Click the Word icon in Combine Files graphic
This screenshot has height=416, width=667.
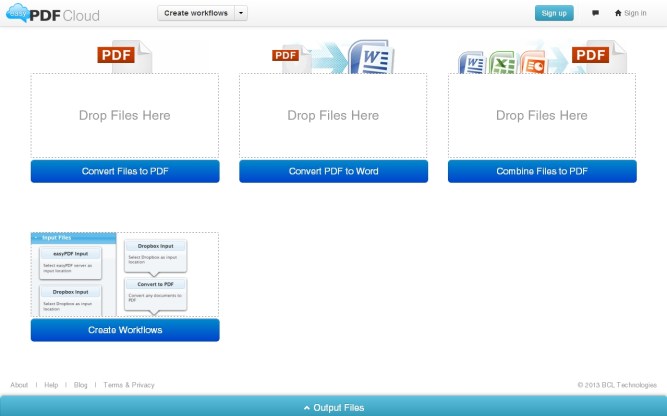click(472, 63)
